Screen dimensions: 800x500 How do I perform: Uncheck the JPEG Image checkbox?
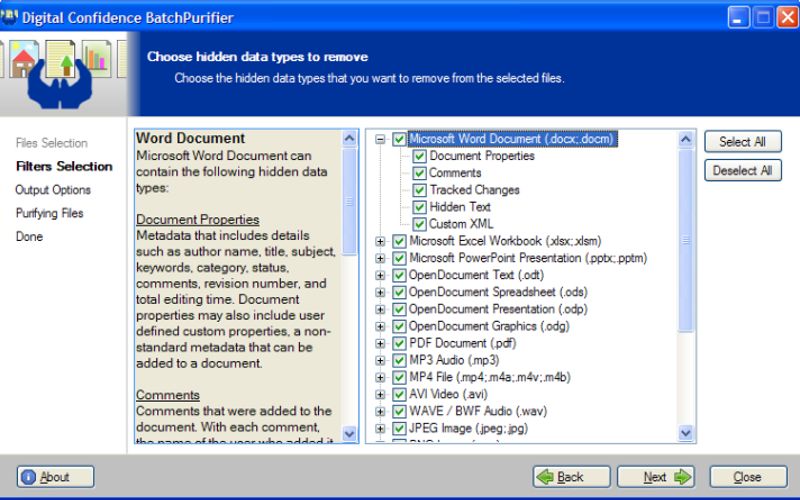tap(399, 429)
